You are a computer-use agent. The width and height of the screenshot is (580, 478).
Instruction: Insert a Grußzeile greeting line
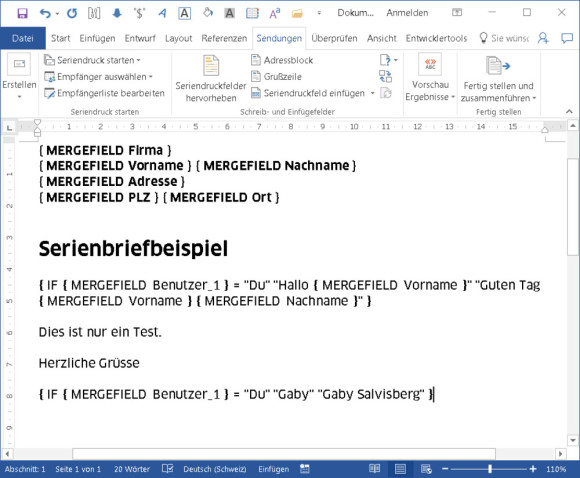[x=276, y=77]
